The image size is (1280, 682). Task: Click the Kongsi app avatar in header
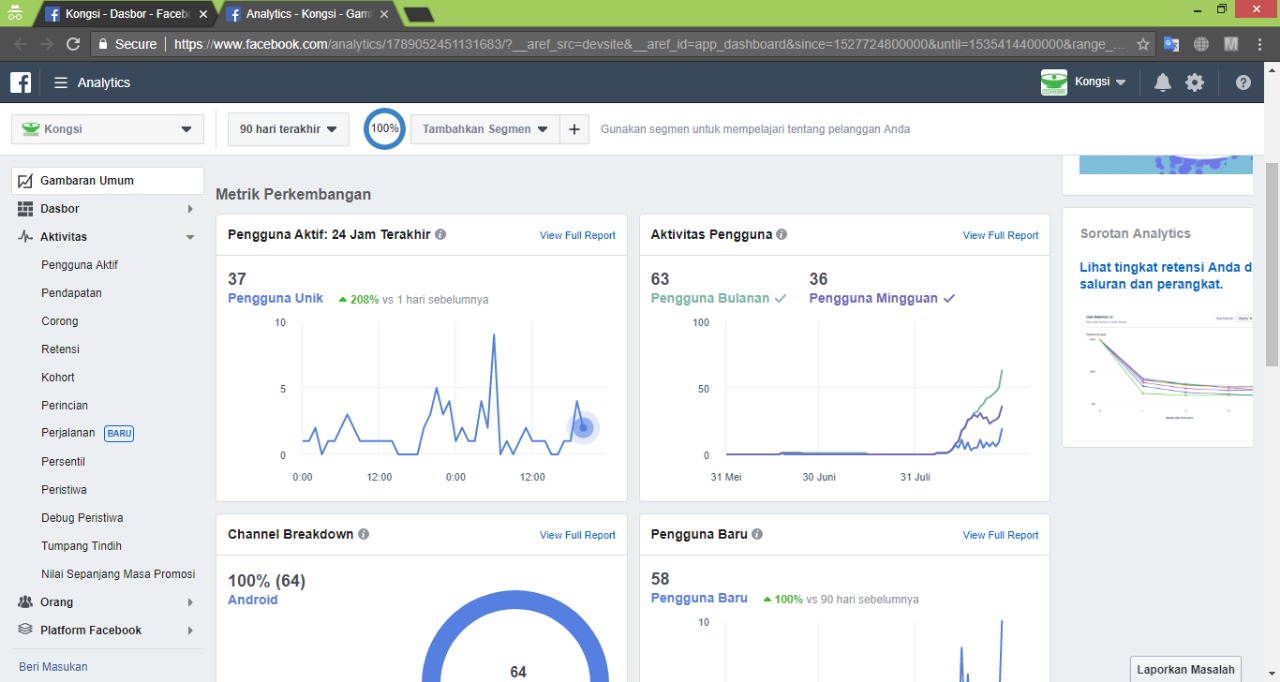pyautogui.click(x=1054, y=82)
